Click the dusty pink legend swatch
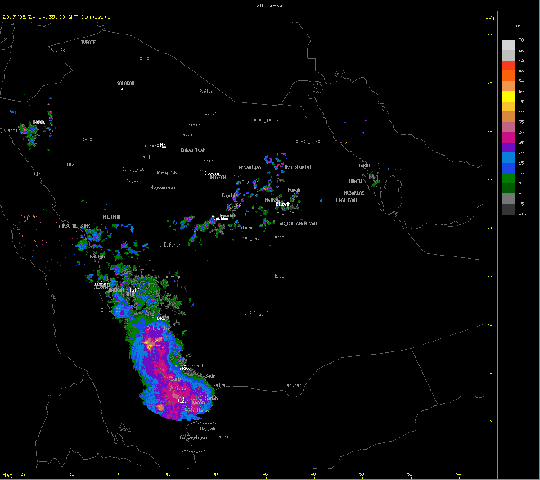Image resolution: width=540 pixels, height=480 pixels. click(x=508, y=127)
